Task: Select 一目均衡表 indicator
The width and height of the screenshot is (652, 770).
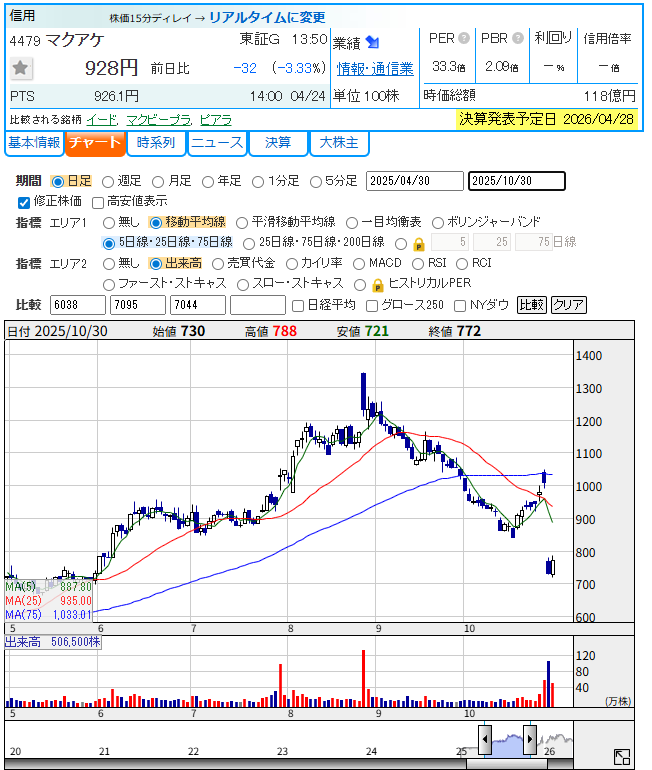Action: 352,223
